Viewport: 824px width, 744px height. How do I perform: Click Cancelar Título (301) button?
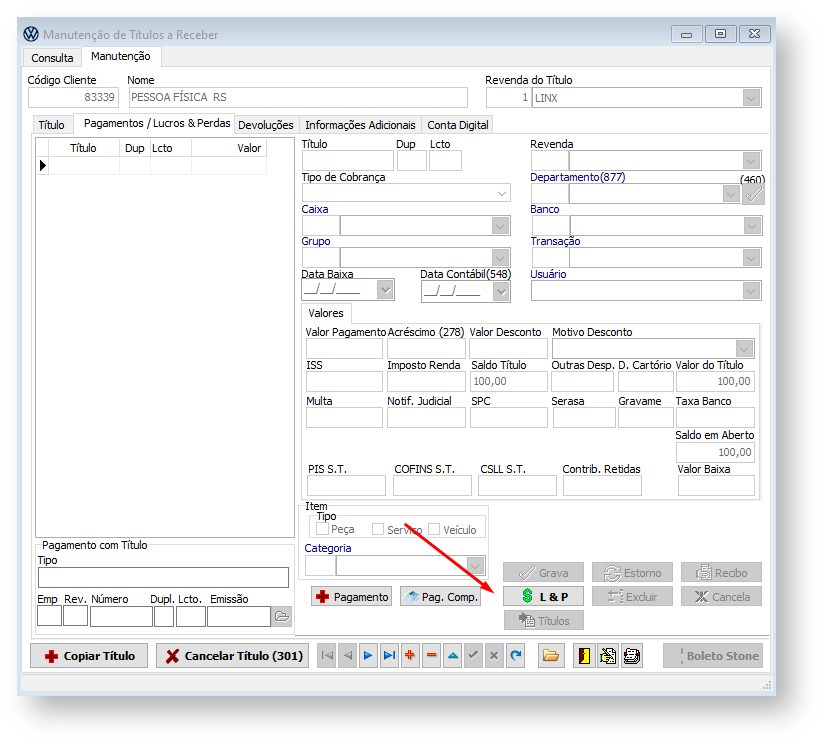[232, 656]
